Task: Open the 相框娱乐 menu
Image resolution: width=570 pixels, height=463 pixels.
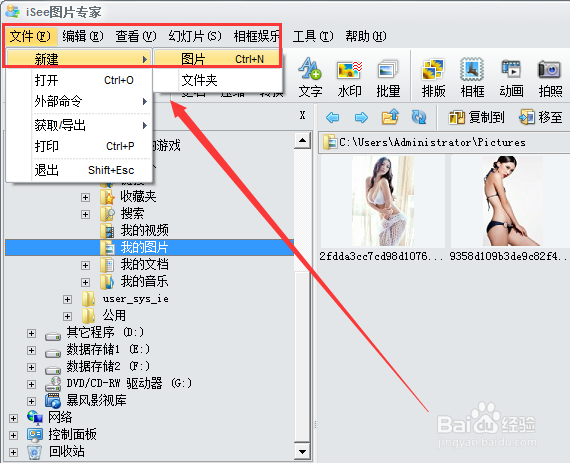Action: click(256, 36)
